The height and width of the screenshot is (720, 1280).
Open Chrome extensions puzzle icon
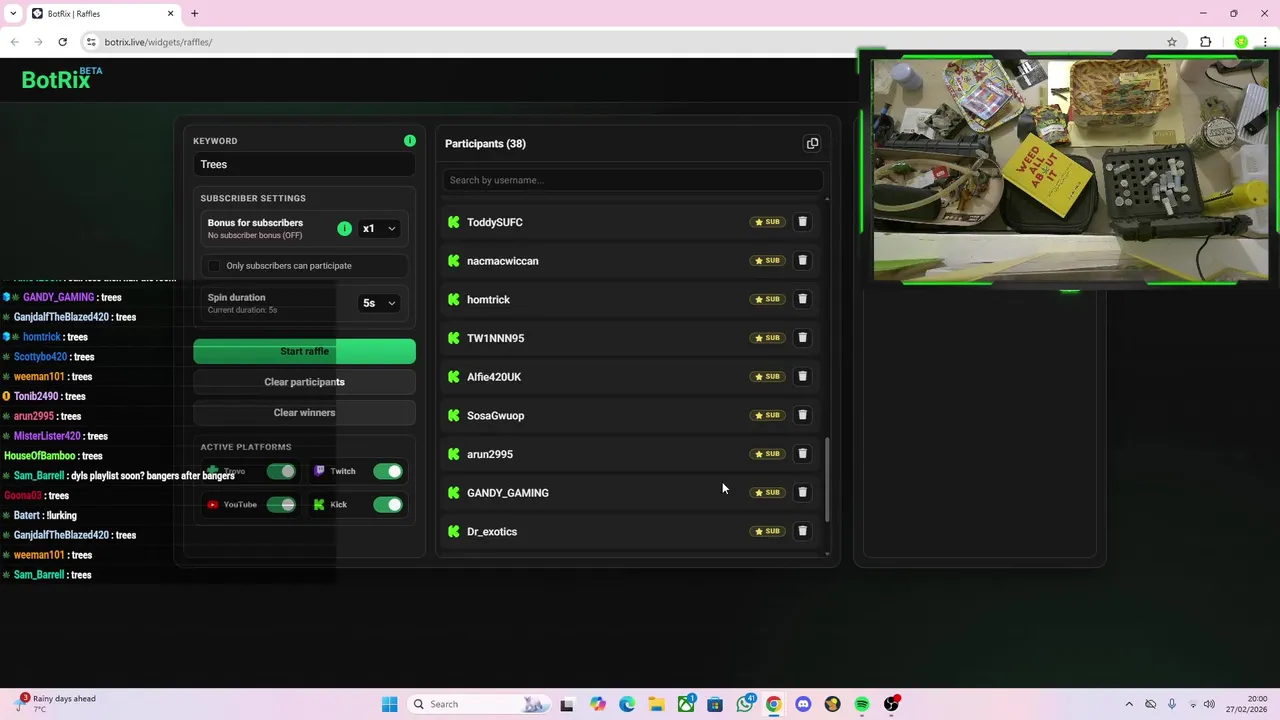tap(1205, 42)
